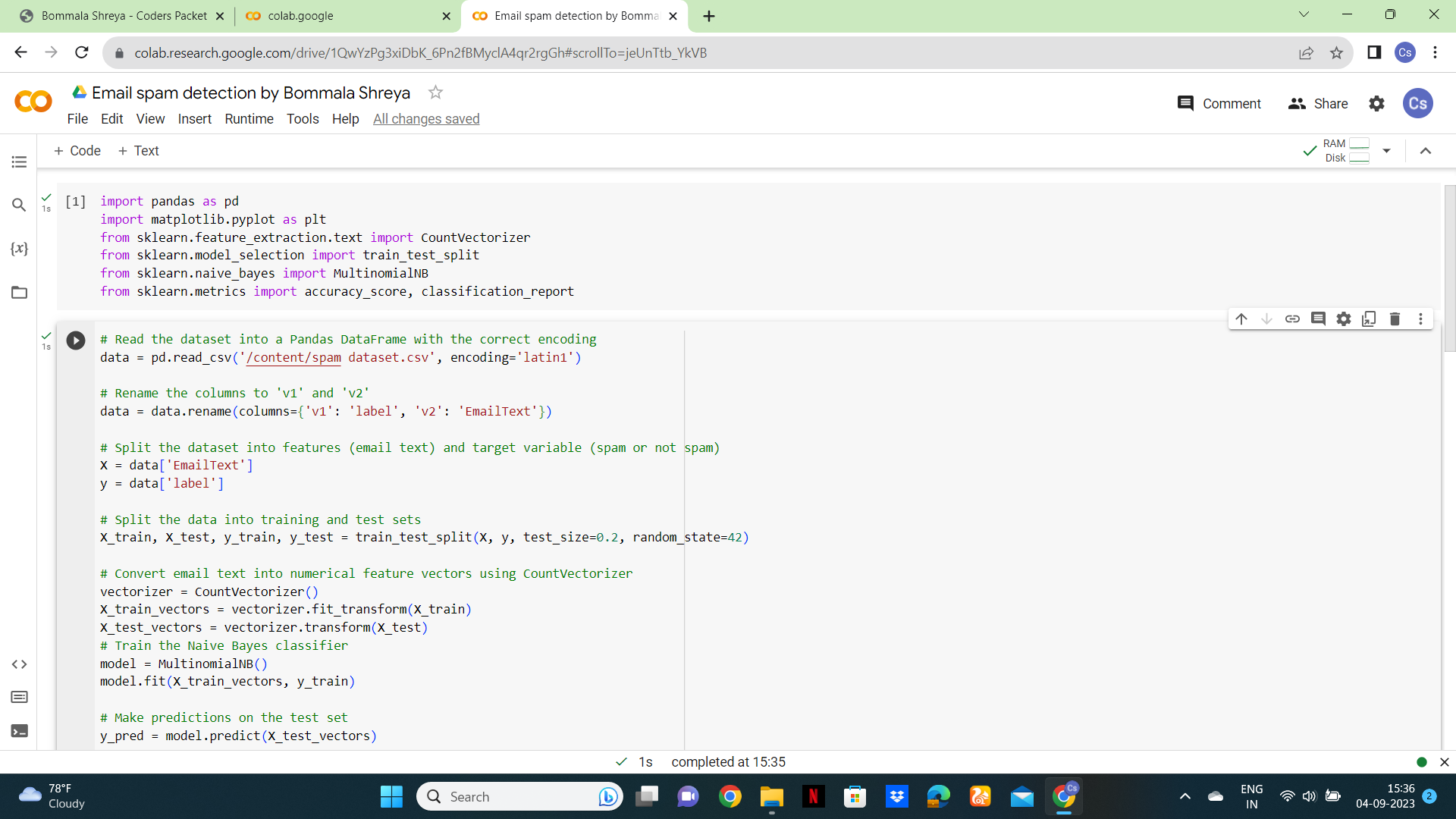1456x819 pixels.
Task: Click the Cs account avatar in Colab
Action: [x=1417, y=104]
